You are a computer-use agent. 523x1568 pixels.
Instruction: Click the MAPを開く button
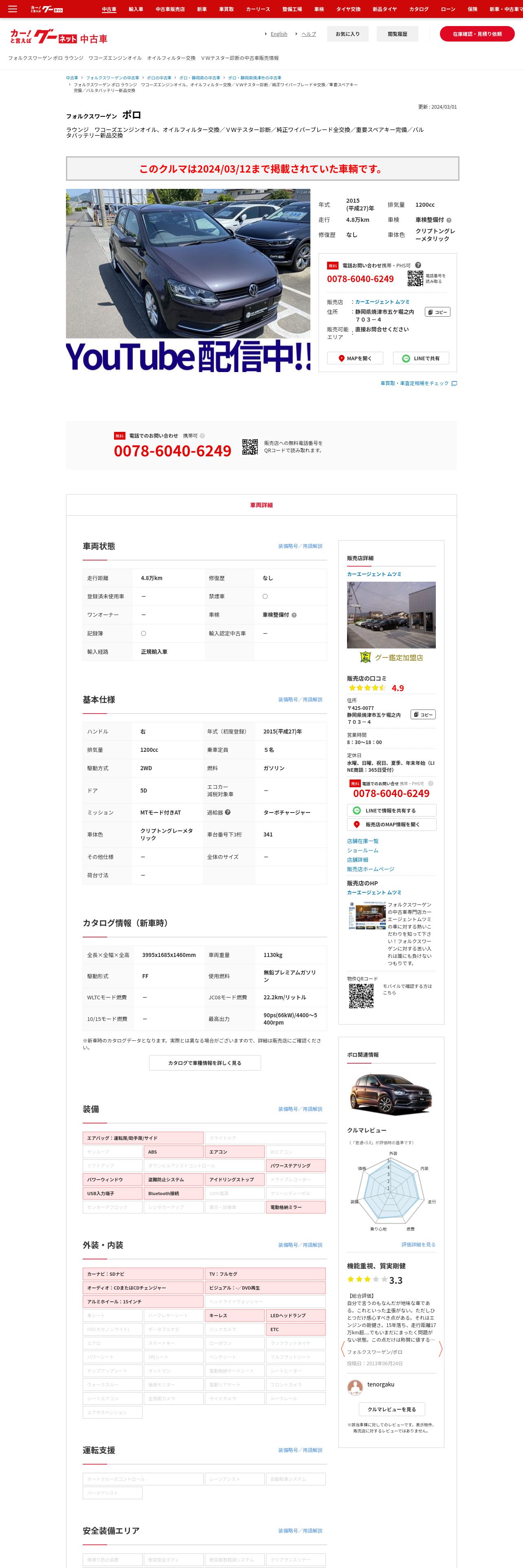[x=355, y=359]
